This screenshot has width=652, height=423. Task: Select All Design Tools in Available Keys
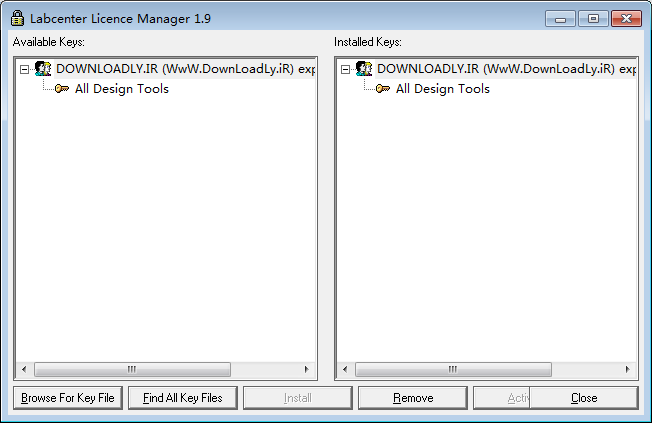coord(121,89)
